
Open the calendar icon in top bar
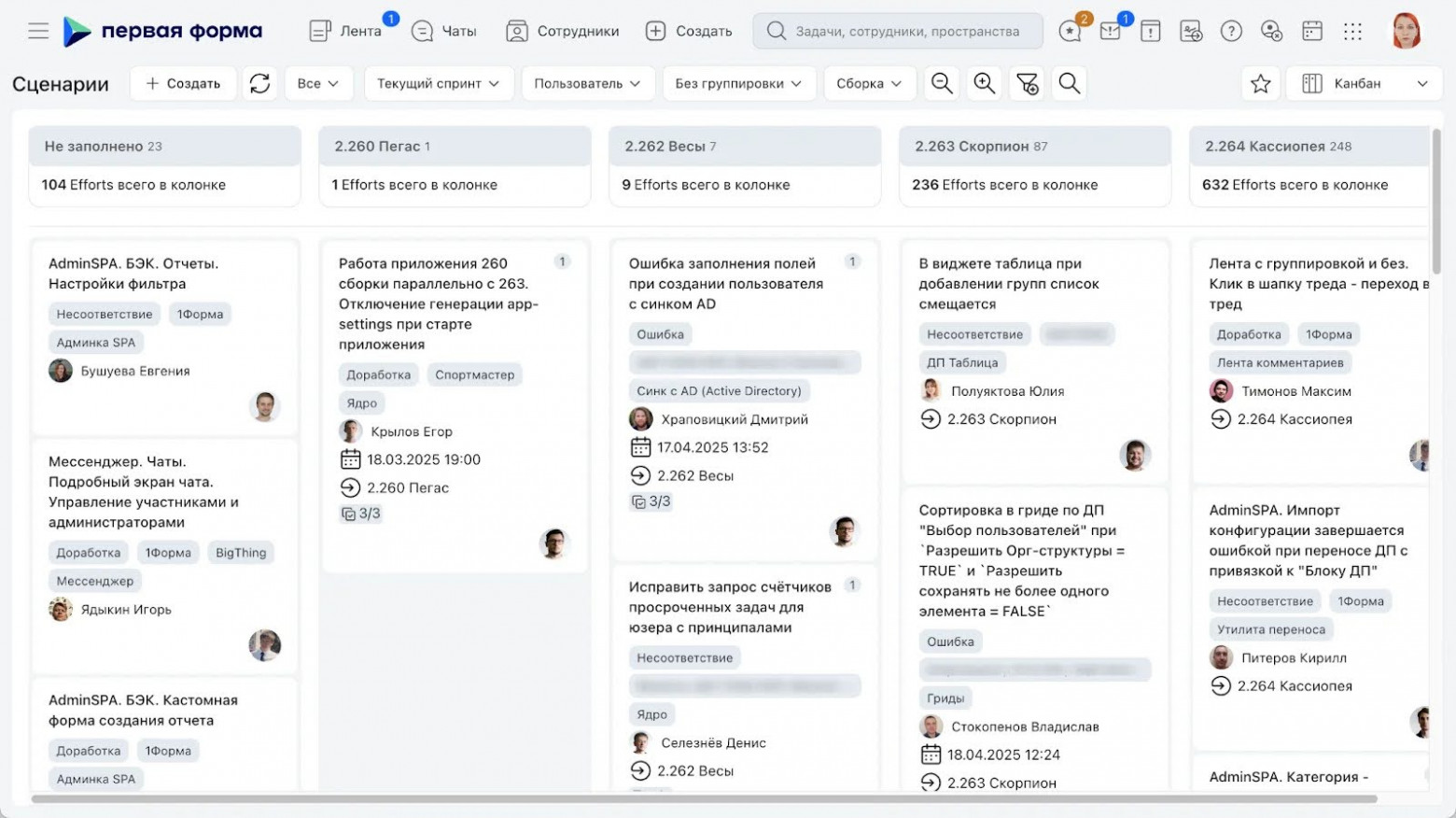(1312, 31)
